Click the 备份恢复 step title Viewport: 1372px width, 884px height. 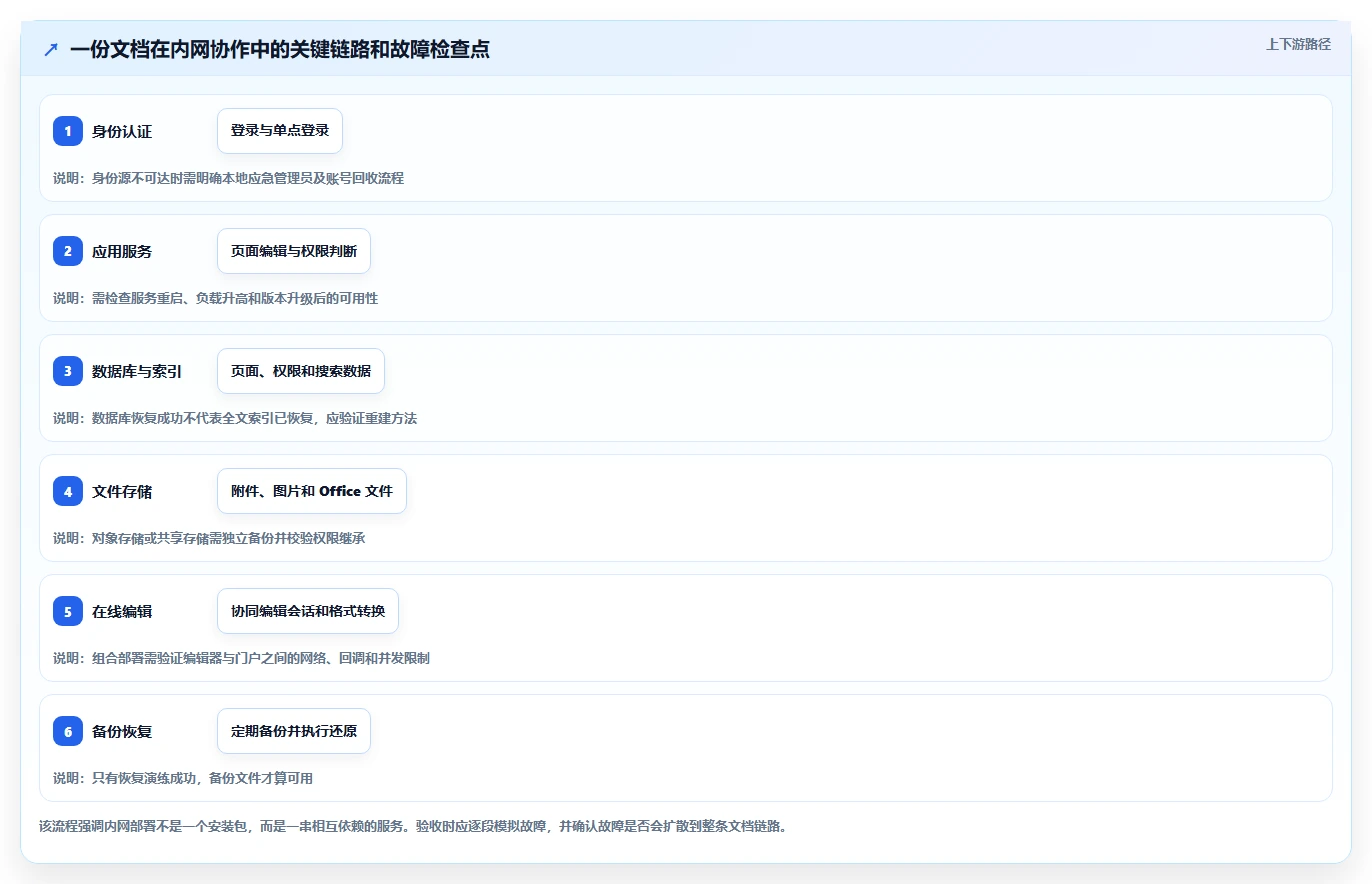point(122,731)
